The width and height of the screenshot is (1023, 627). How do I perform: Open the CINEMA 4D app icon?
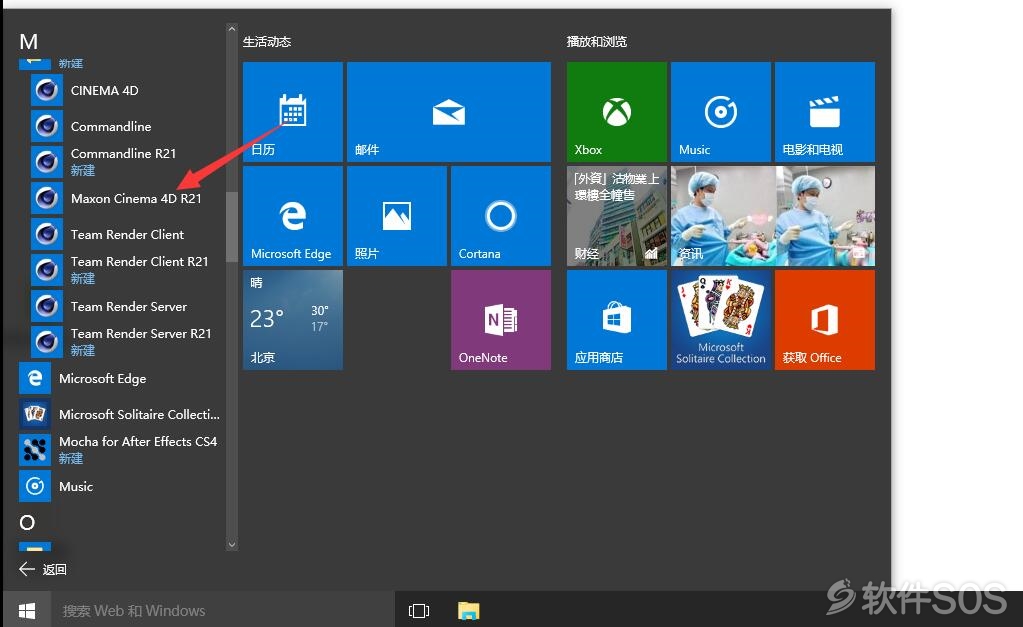(x=47, y=90)
